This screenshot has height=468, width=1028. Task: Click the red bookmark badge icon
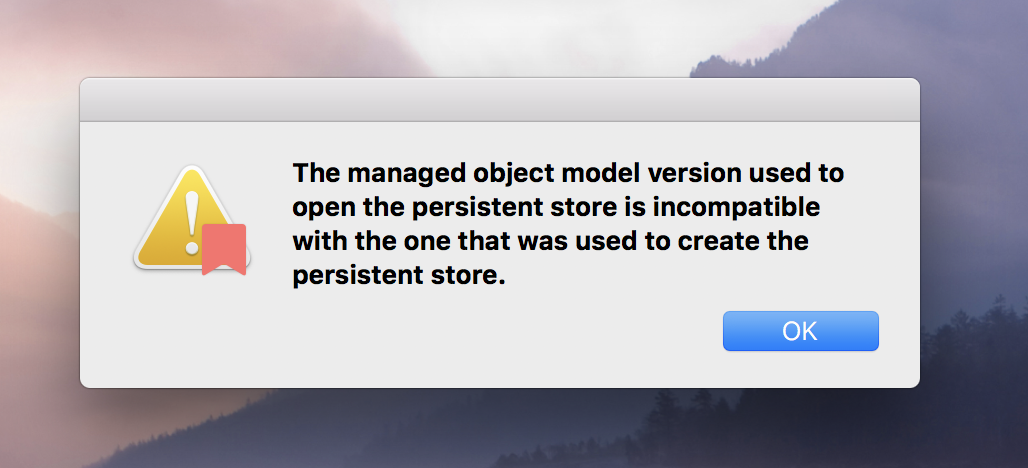224,249
